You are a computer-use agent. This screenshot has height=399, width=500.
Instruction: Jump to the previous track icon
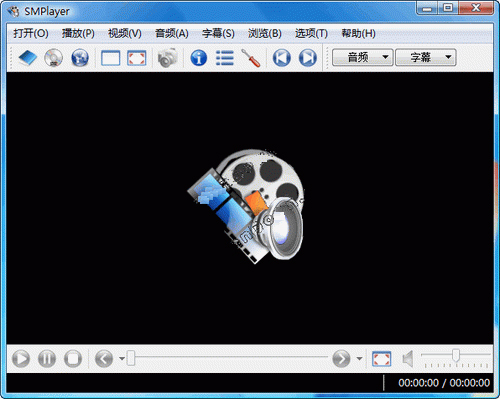[x=282, y=58]
